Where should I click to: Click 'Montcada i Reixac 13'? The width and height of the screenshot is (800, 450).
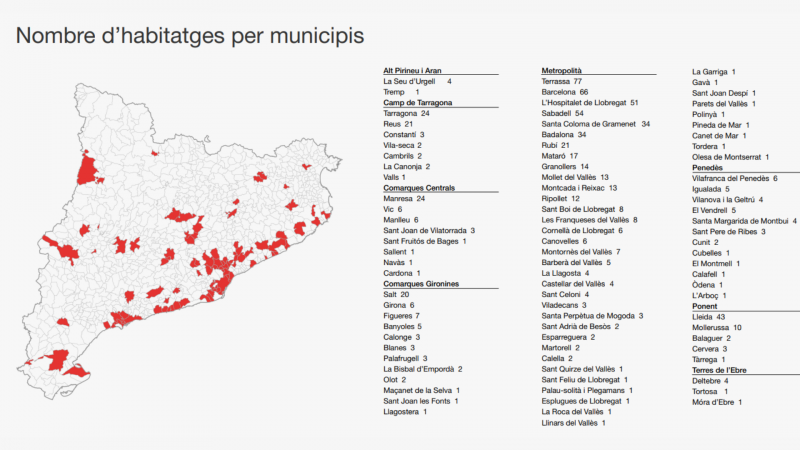579,188
